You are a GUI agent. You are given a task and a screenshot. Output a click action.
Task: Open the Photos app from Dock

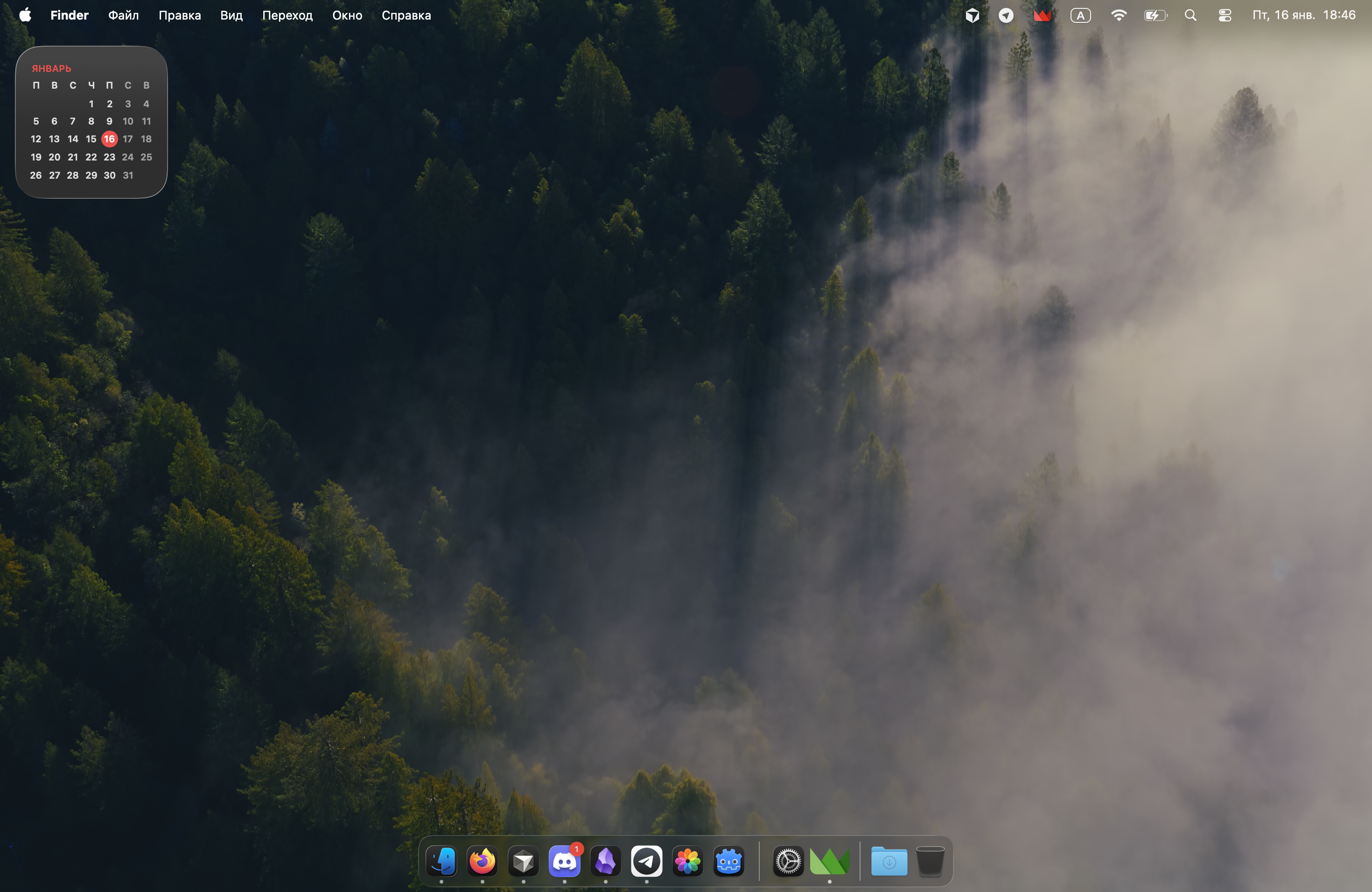tap(688, 862)
